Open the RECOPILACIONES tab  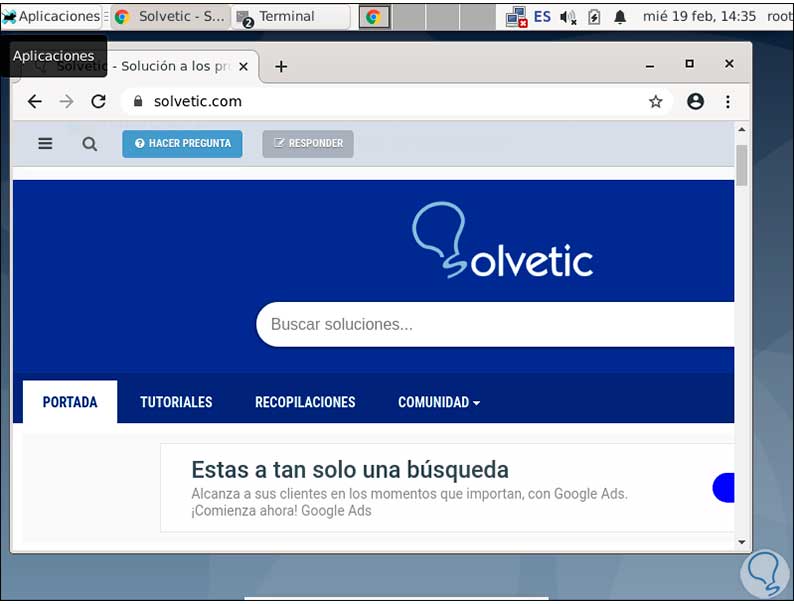[305, 402]
